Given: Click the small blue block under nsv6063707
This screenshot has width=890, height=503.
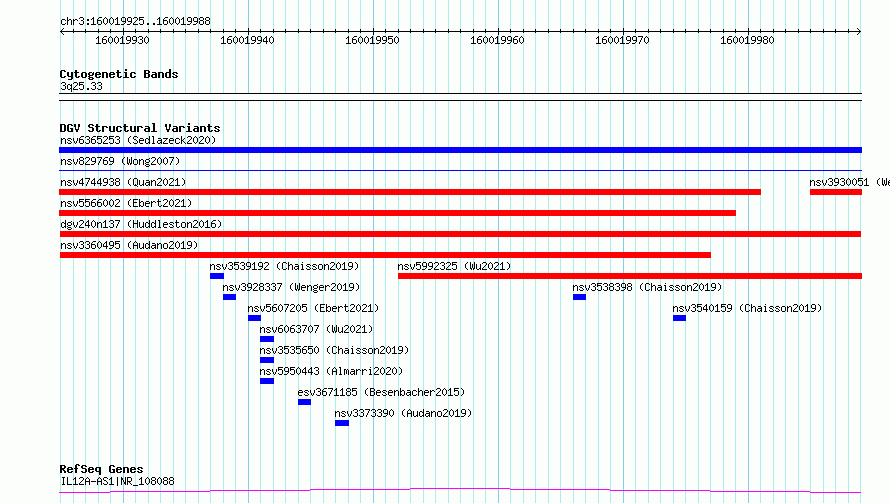Looking at the screenshot, I should pyautogui.click(x=267, y=339).
